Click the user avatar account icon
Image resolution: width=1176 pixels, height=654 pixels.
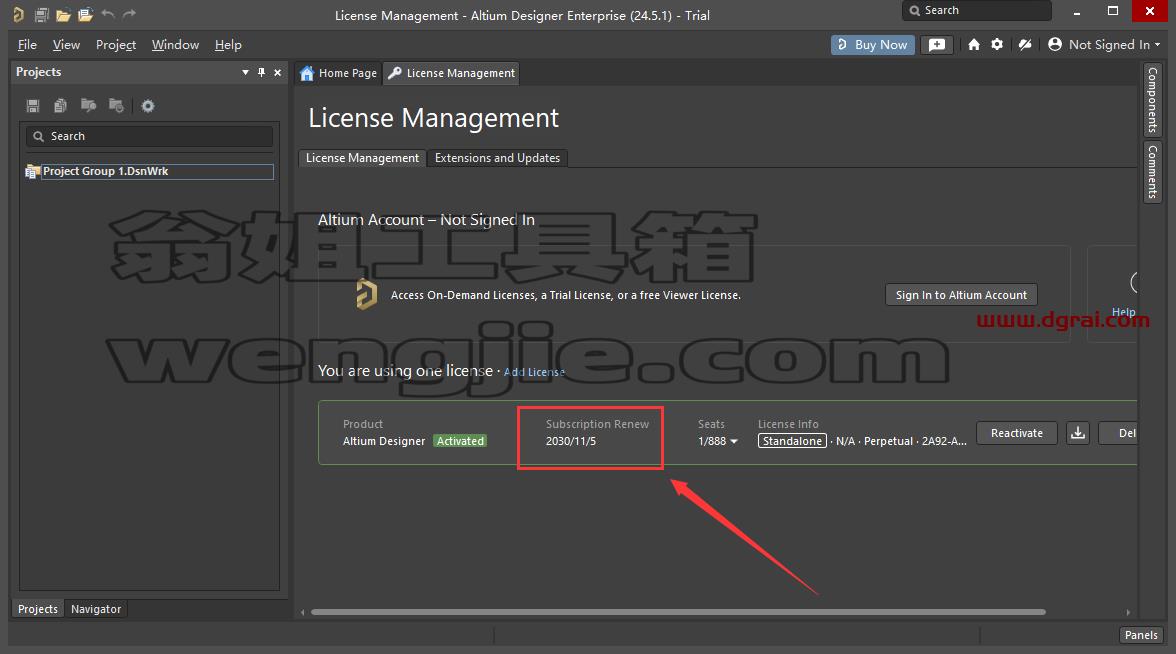pyautogui.click(x=1054, y=44)
